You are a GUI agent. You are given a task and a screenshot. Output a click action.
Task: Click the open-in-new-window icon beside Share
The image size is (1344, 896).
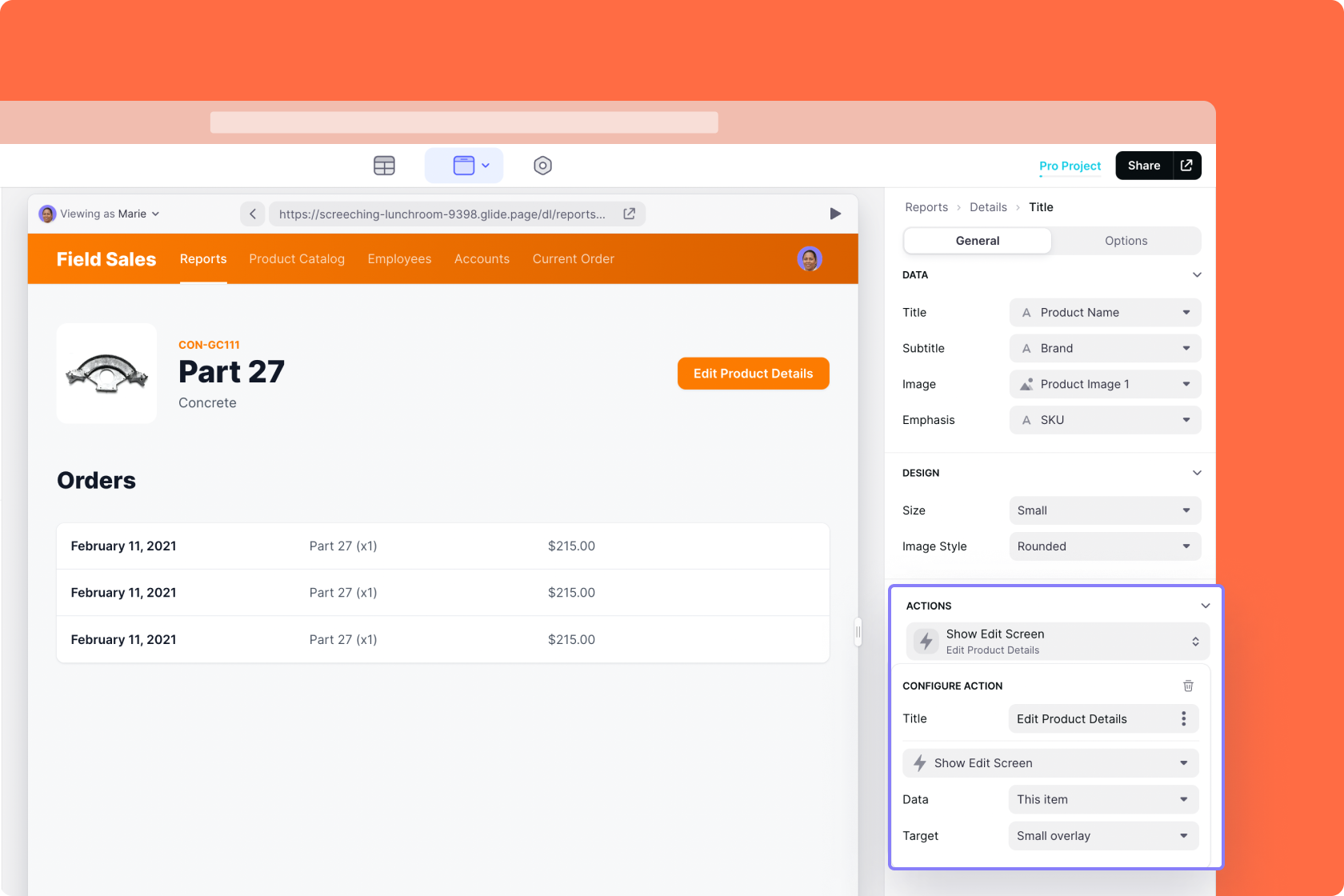[1186, 166]
